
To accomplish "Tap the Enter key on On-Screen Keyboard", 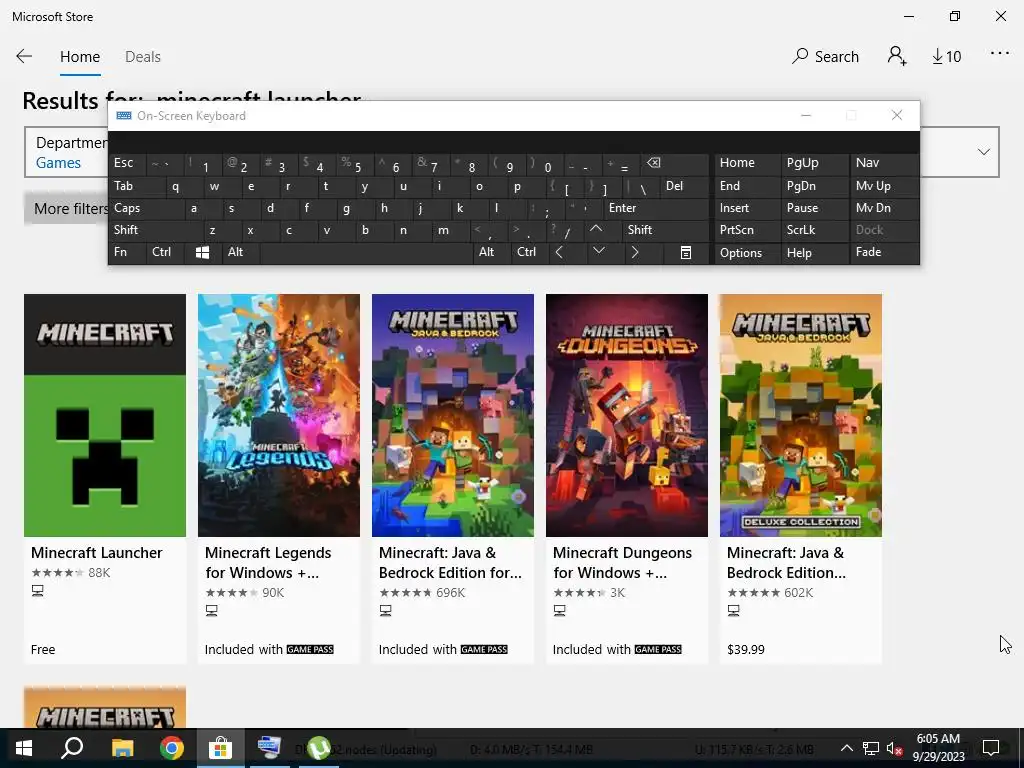I will (x=656, y=208).
